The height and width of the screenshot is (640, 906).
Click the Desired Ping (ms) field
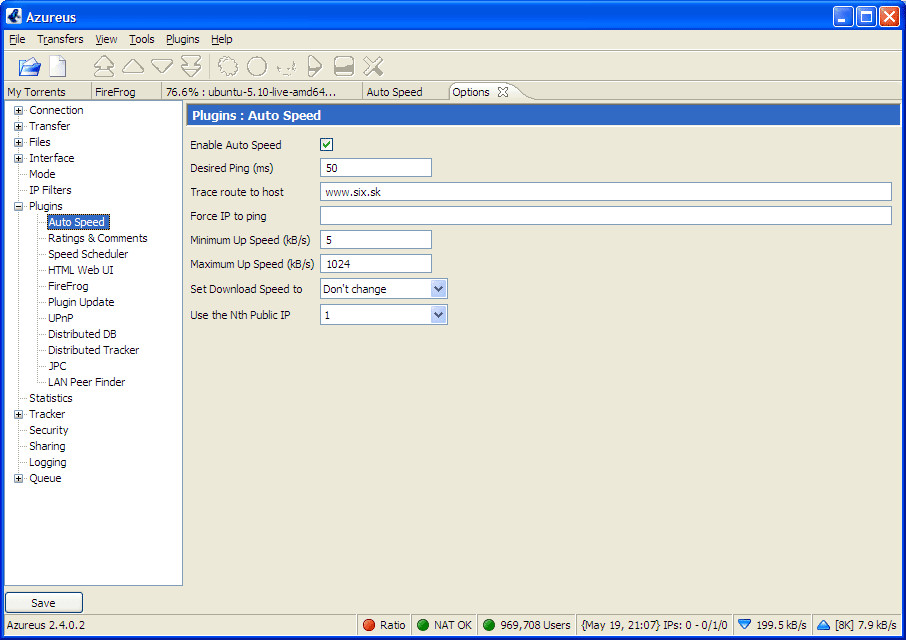[x=376, y=168]
